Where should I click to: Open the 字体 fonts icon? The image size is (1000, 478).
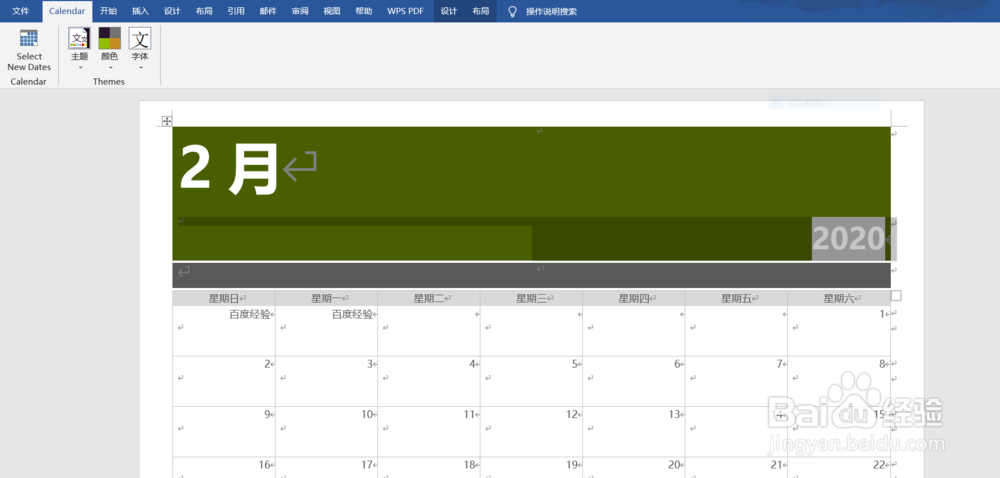point(140,38)
